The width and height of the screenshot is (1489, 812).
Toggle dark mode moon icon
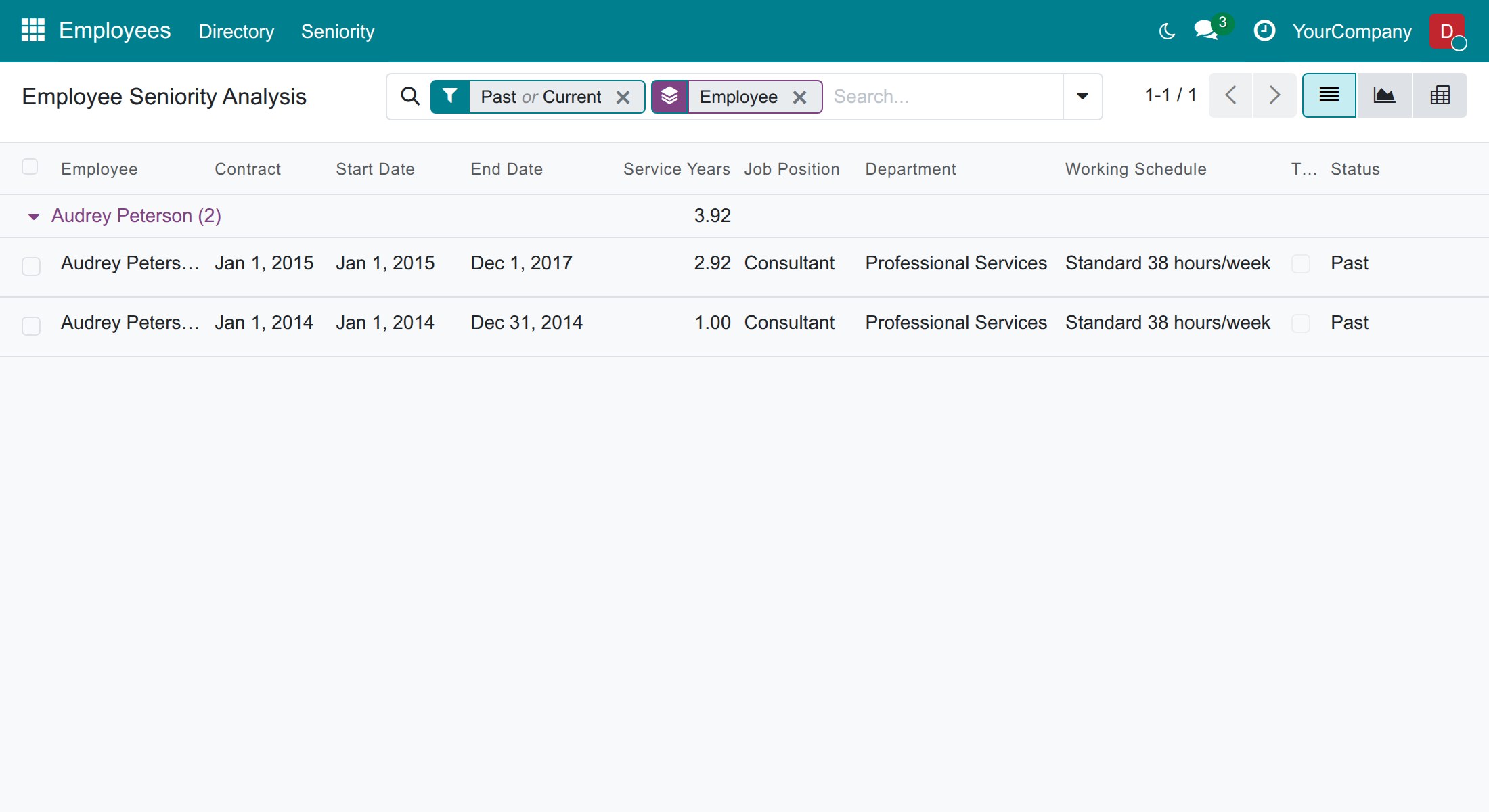click(1167, 31)
